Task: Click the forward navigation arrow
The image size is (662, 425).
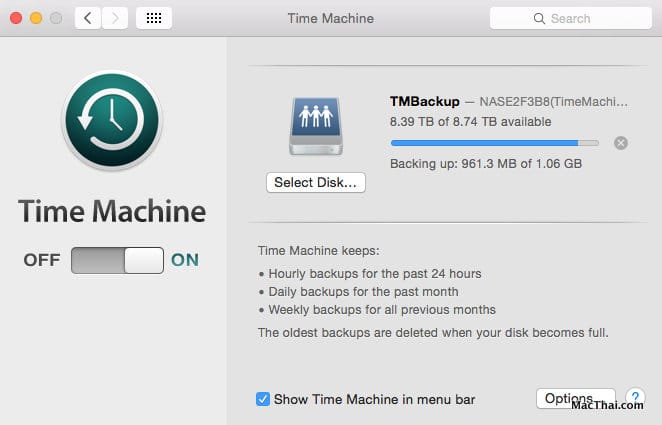Action: tap(115, 18)
